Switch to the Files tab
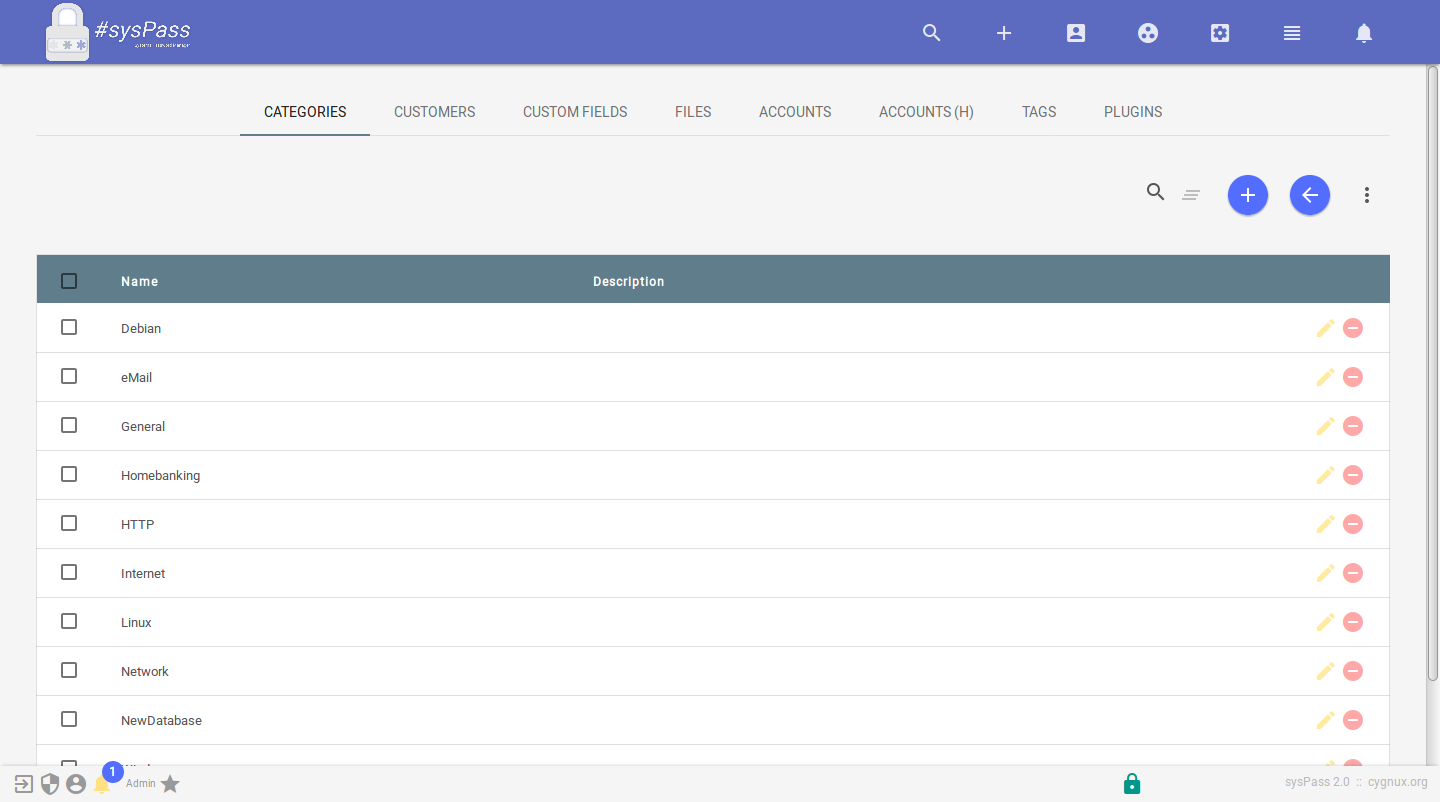Viewport: 1440px width, 802px height. (693, 112)
